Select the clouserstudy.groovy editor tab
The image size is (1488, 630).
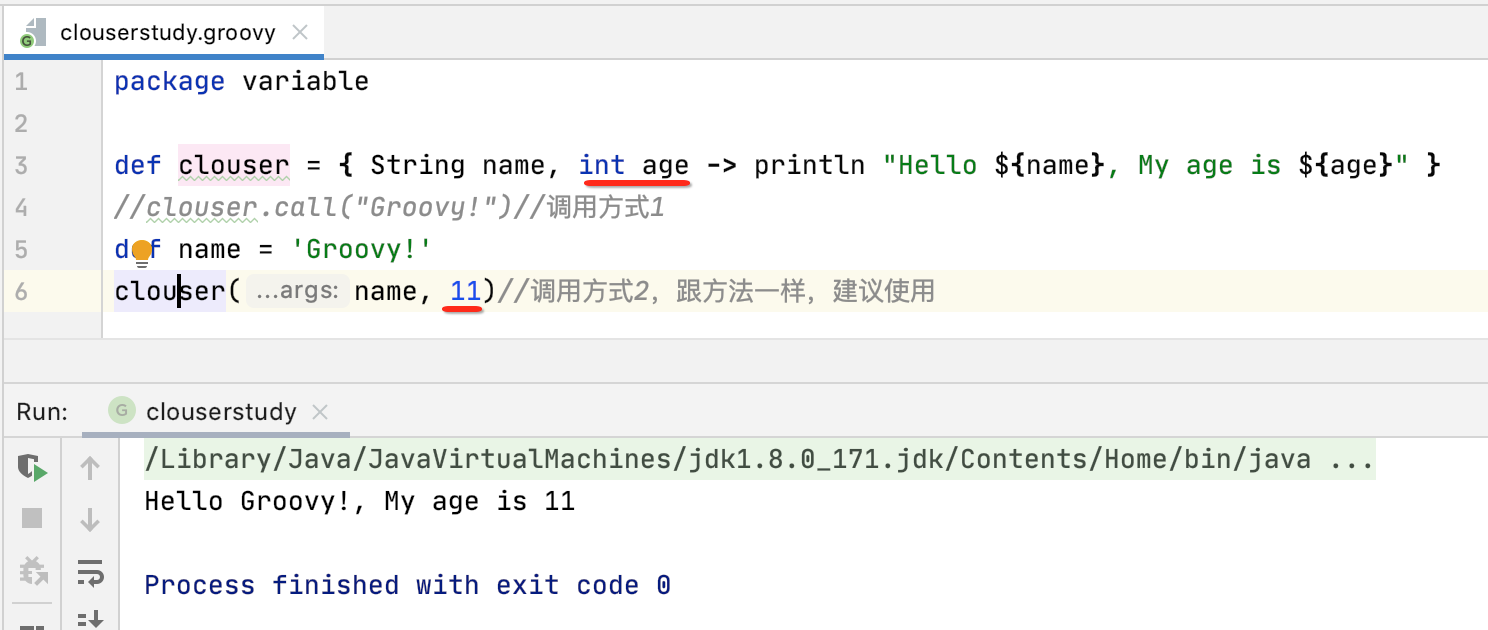pos(167,32)
